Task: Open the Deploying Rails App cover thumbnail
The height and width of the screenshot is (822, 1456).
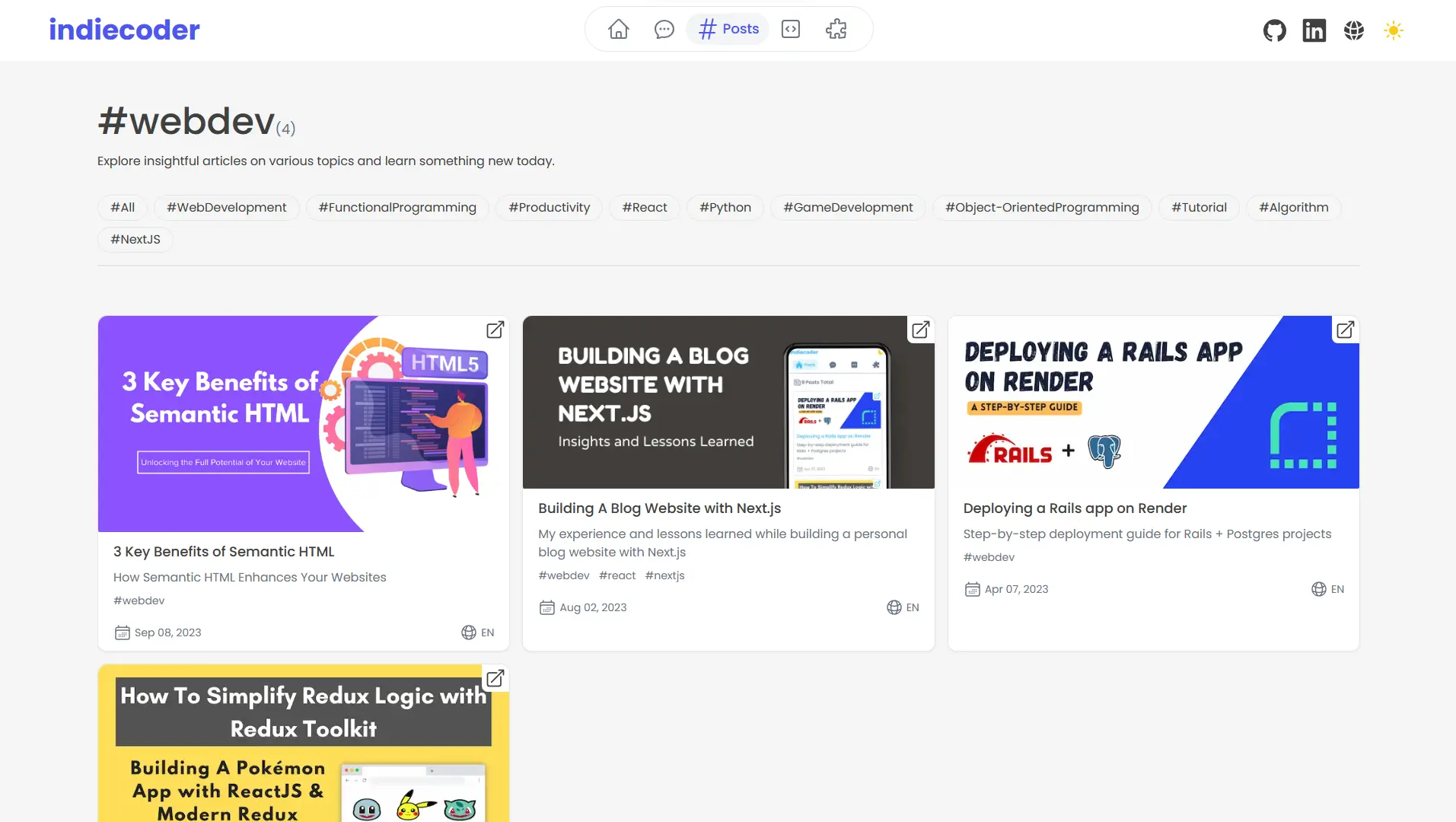Action: [1153, 402]
